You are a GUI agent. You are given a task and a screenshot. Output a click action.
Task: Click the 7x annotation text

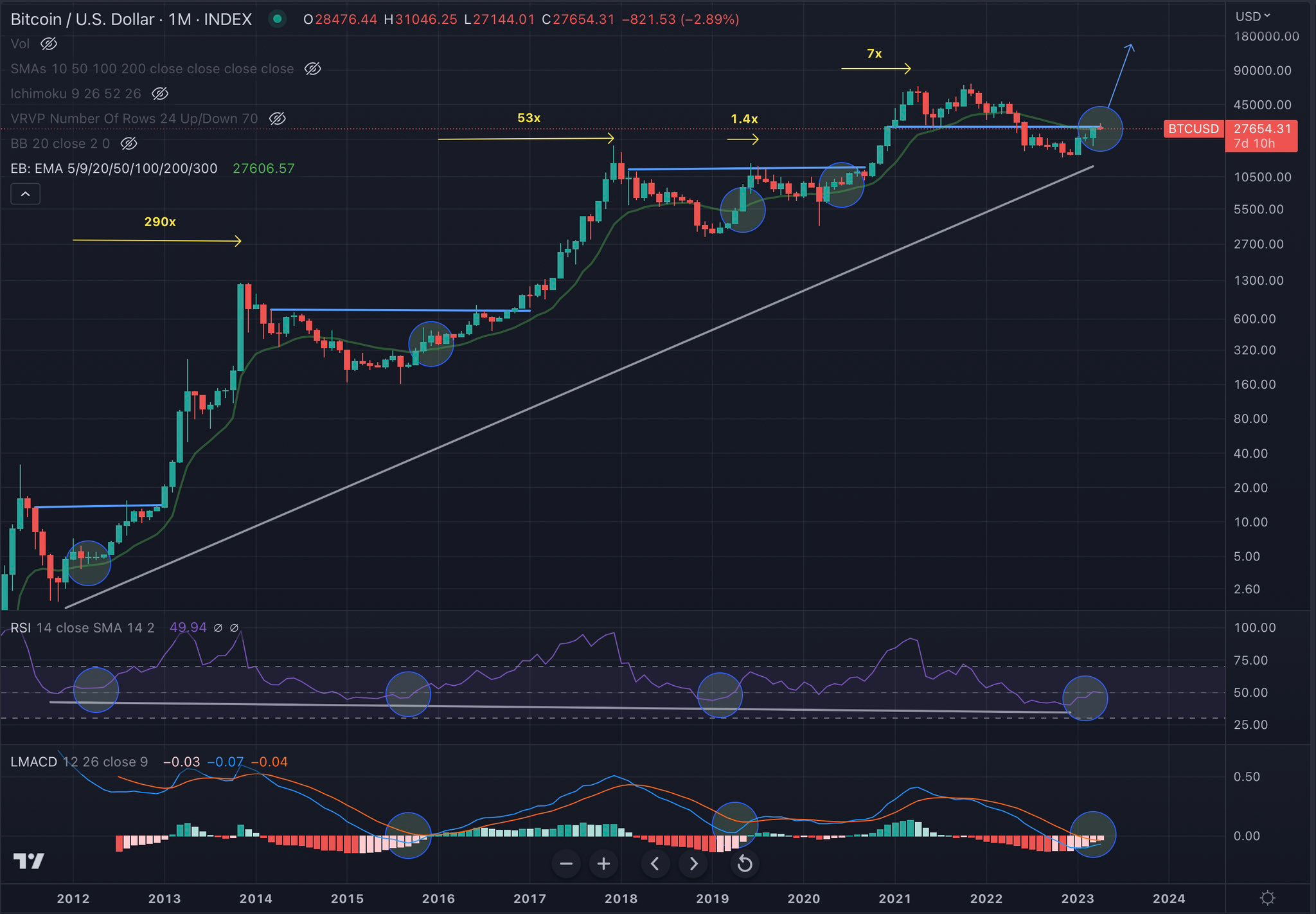[875, 53]
